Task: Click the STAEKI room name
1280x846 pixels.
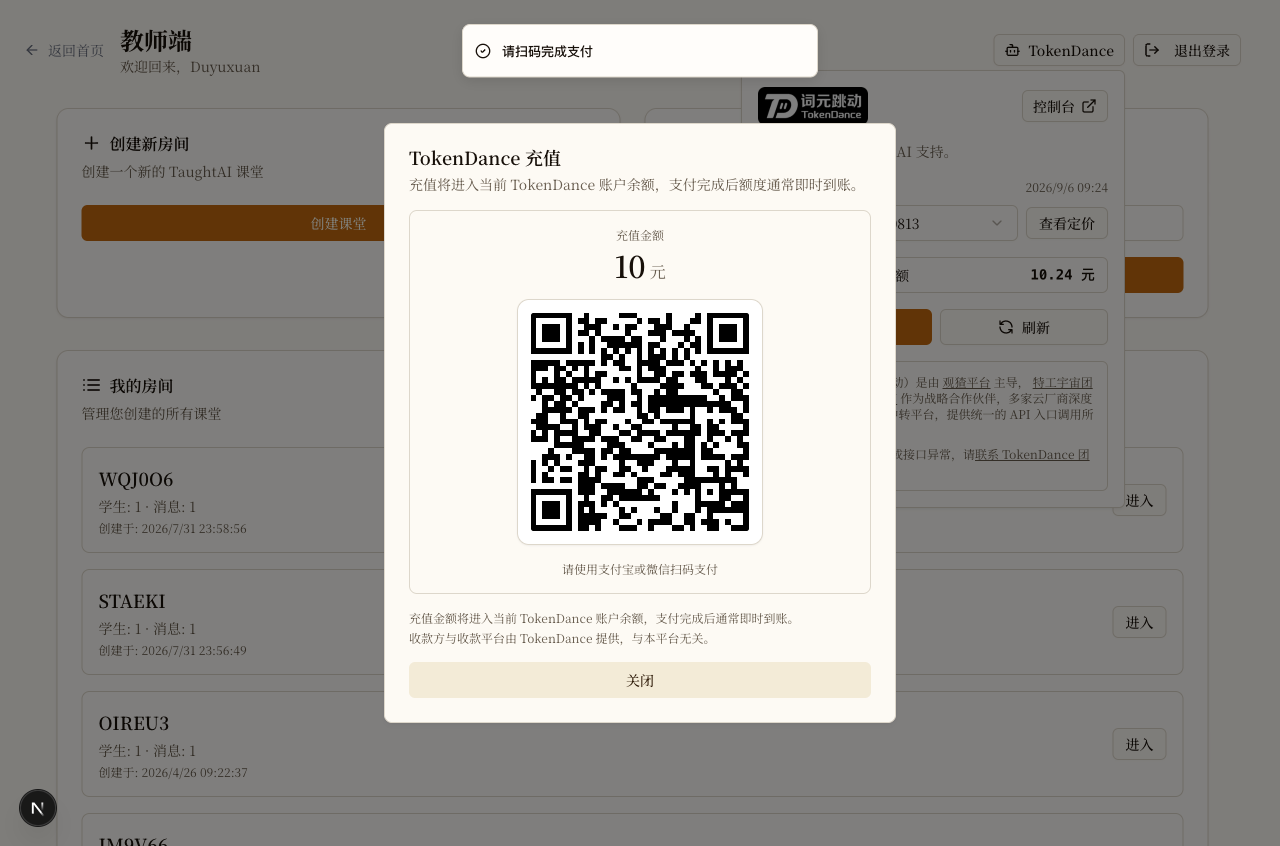Action: pyautogui.click(x=132, y=601)
